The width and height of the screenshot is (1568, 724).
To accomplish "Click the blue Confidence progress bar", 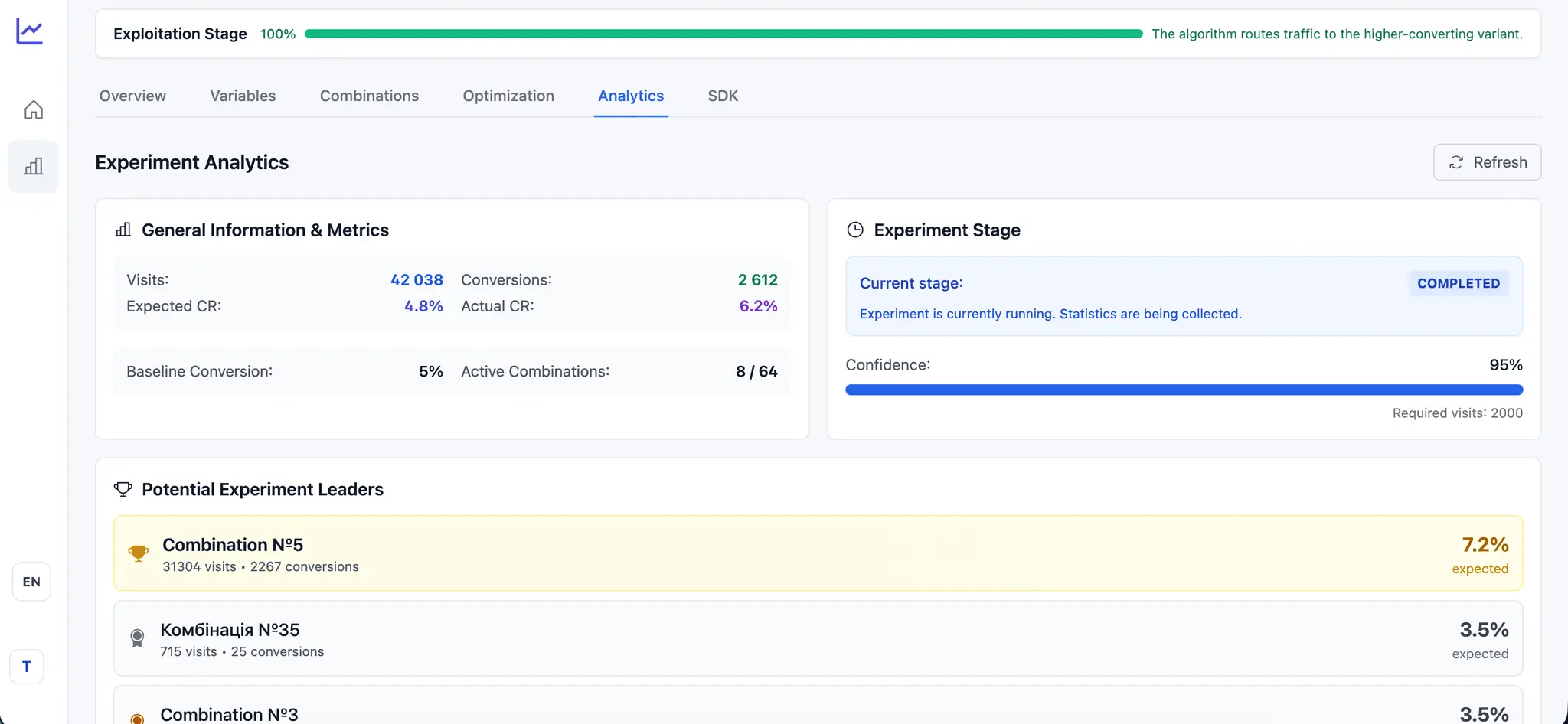I will [x=1184, y=390].
